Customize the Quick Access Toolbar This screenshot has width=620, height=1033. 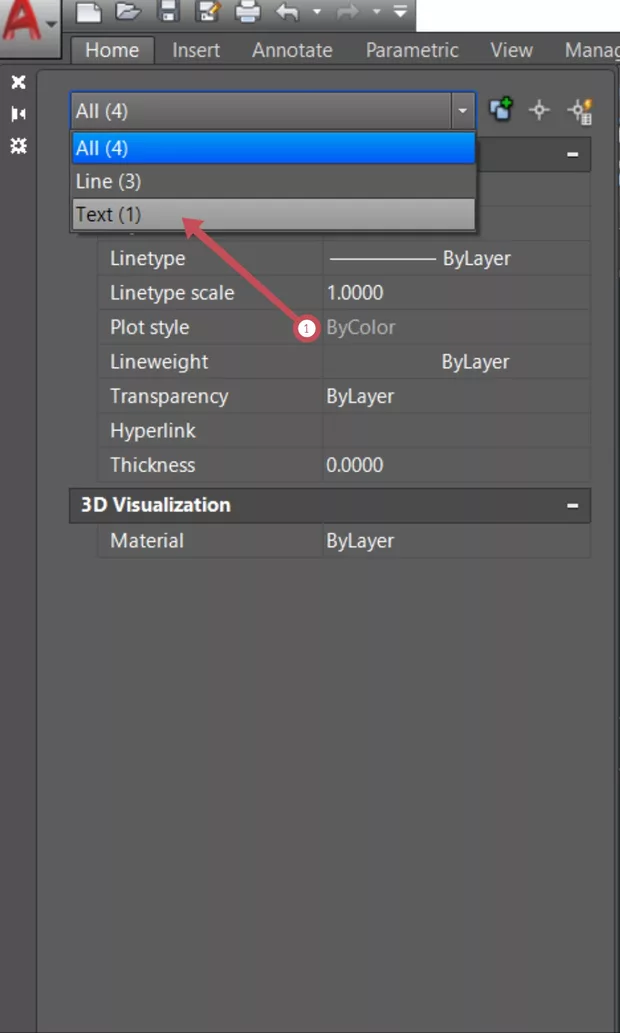tap(400, 11)
